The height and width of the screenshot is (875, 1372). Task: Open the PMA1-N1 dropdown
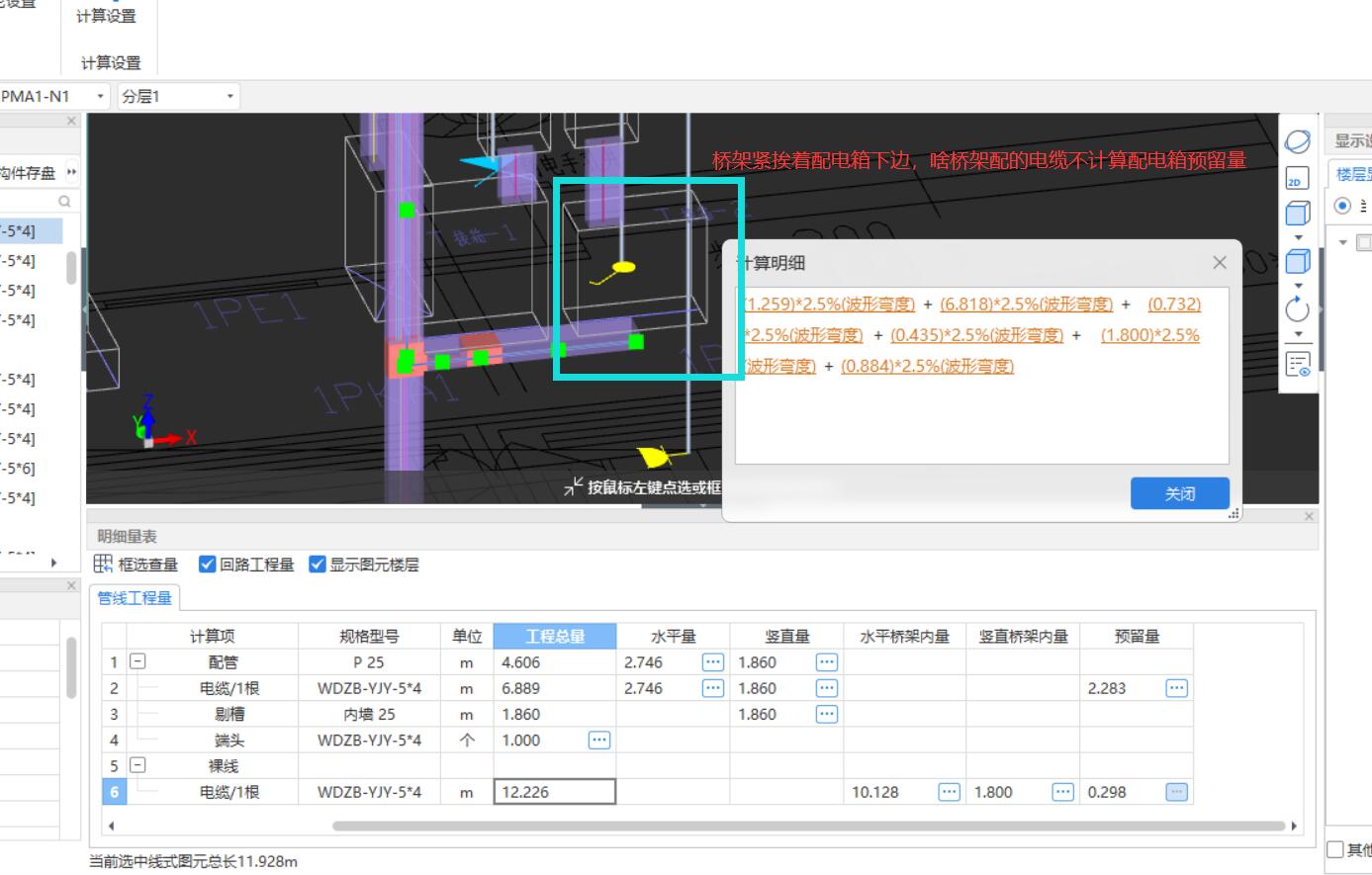[x=100, y=96]
